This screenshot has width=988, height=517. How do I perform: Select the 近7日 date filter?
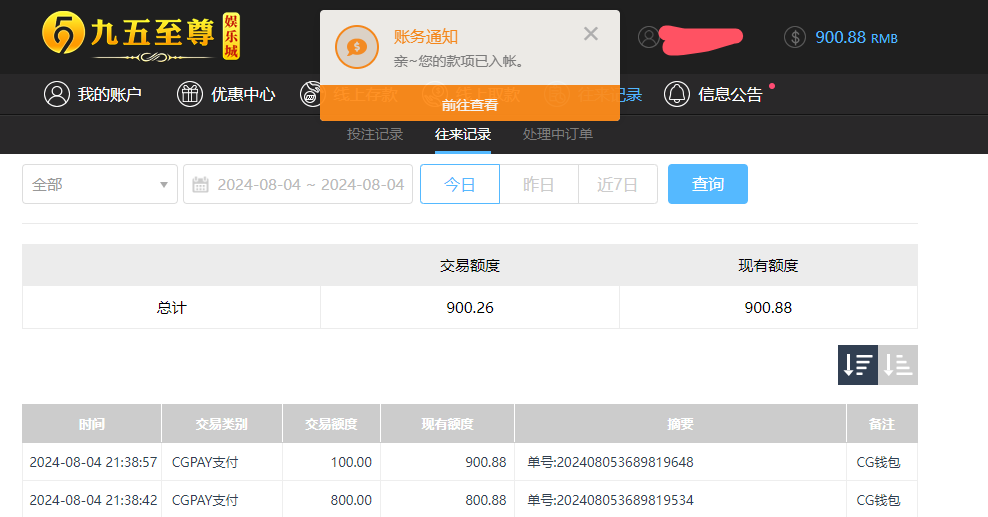[x=617, y=184]
